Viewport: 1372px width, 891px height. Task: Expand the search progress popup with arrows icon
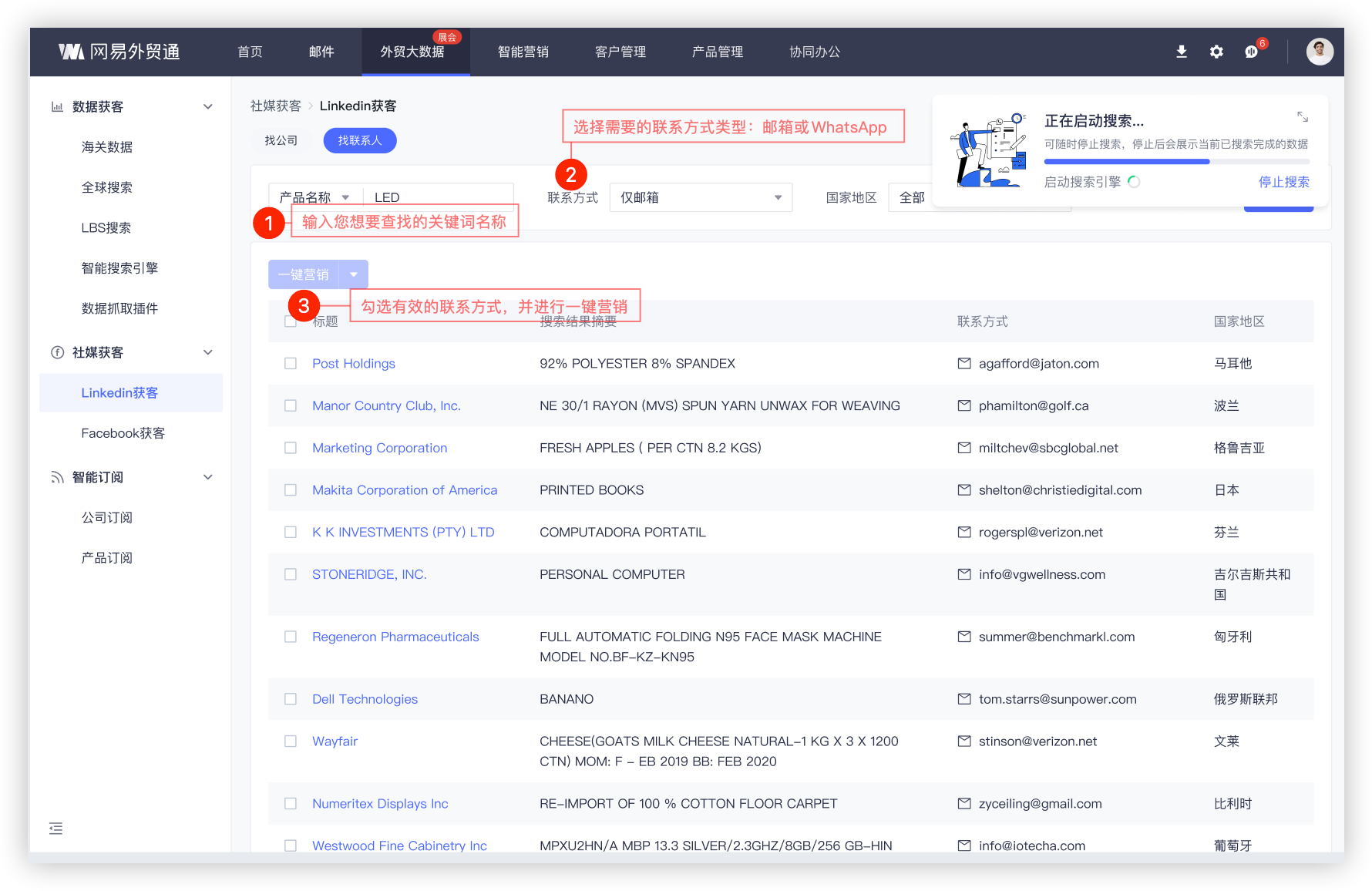tap(1303, 116)
